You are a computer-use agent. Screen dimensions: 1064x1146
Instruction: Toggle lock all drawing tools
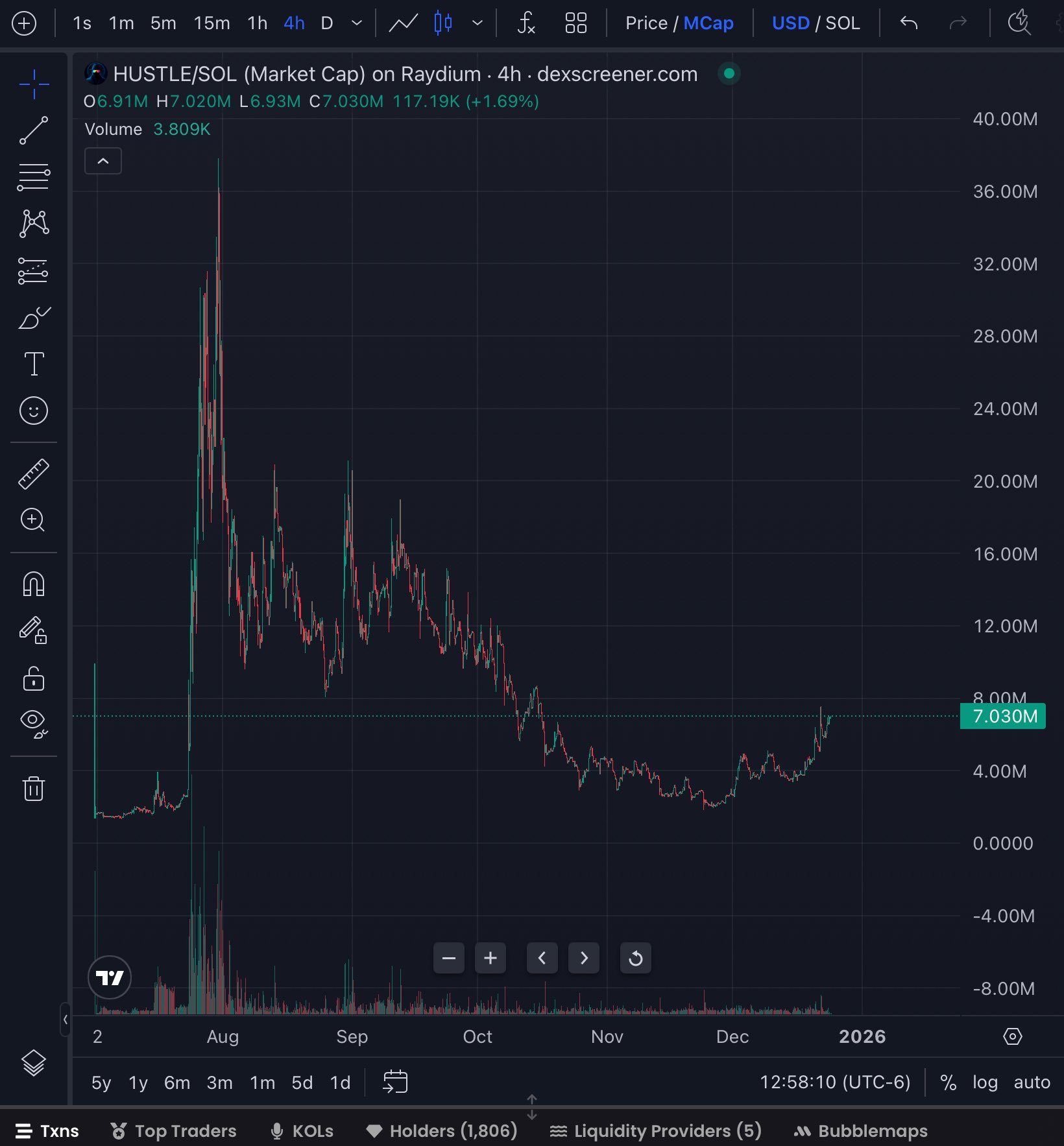[34, 678]
